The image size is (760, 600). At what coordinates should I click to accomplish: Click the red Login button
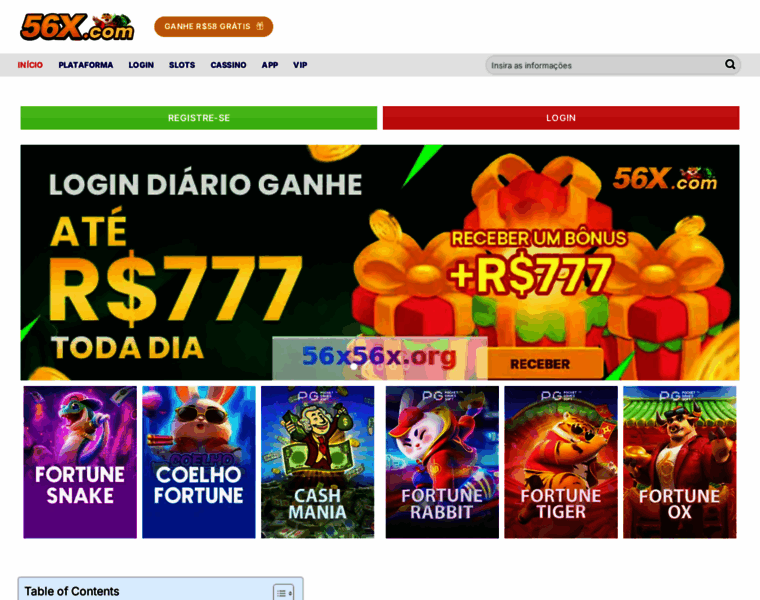tap(561, 118)
